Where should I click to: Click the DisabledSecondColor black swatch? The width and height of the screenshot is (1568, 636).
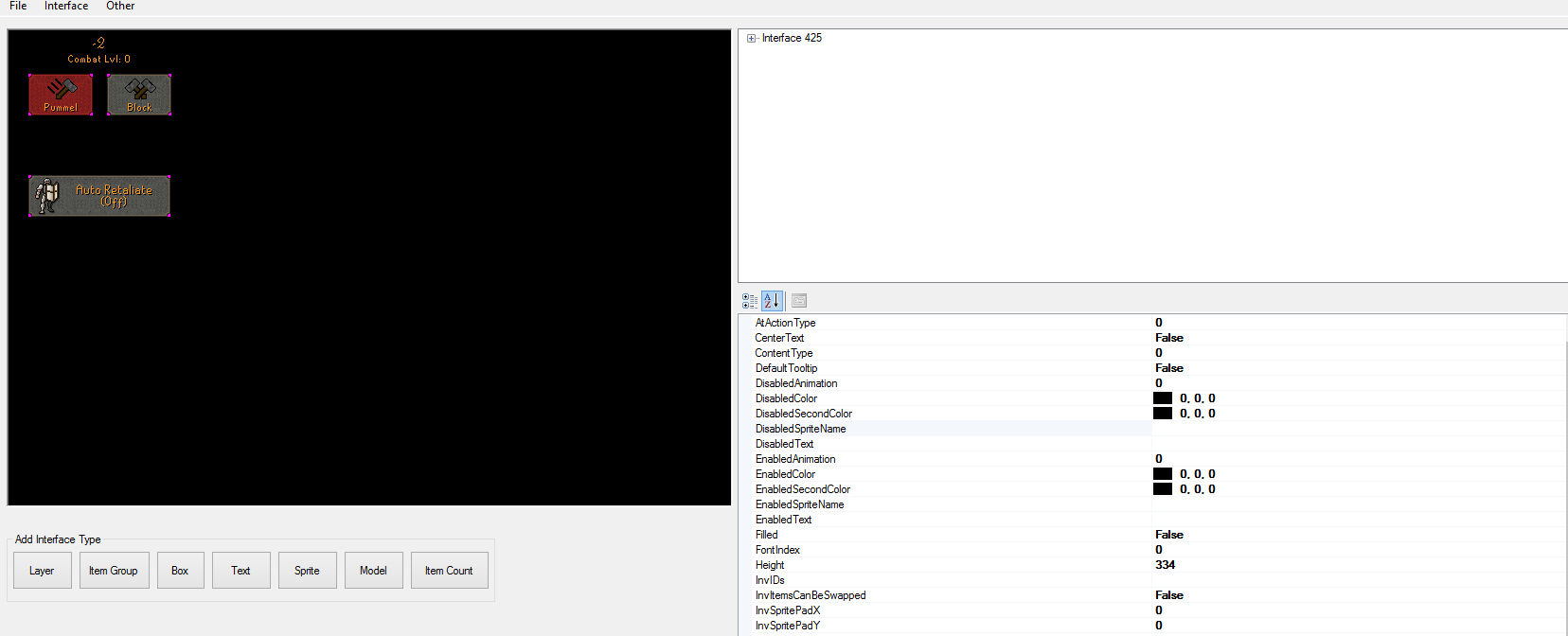[x=1163, y=414]
